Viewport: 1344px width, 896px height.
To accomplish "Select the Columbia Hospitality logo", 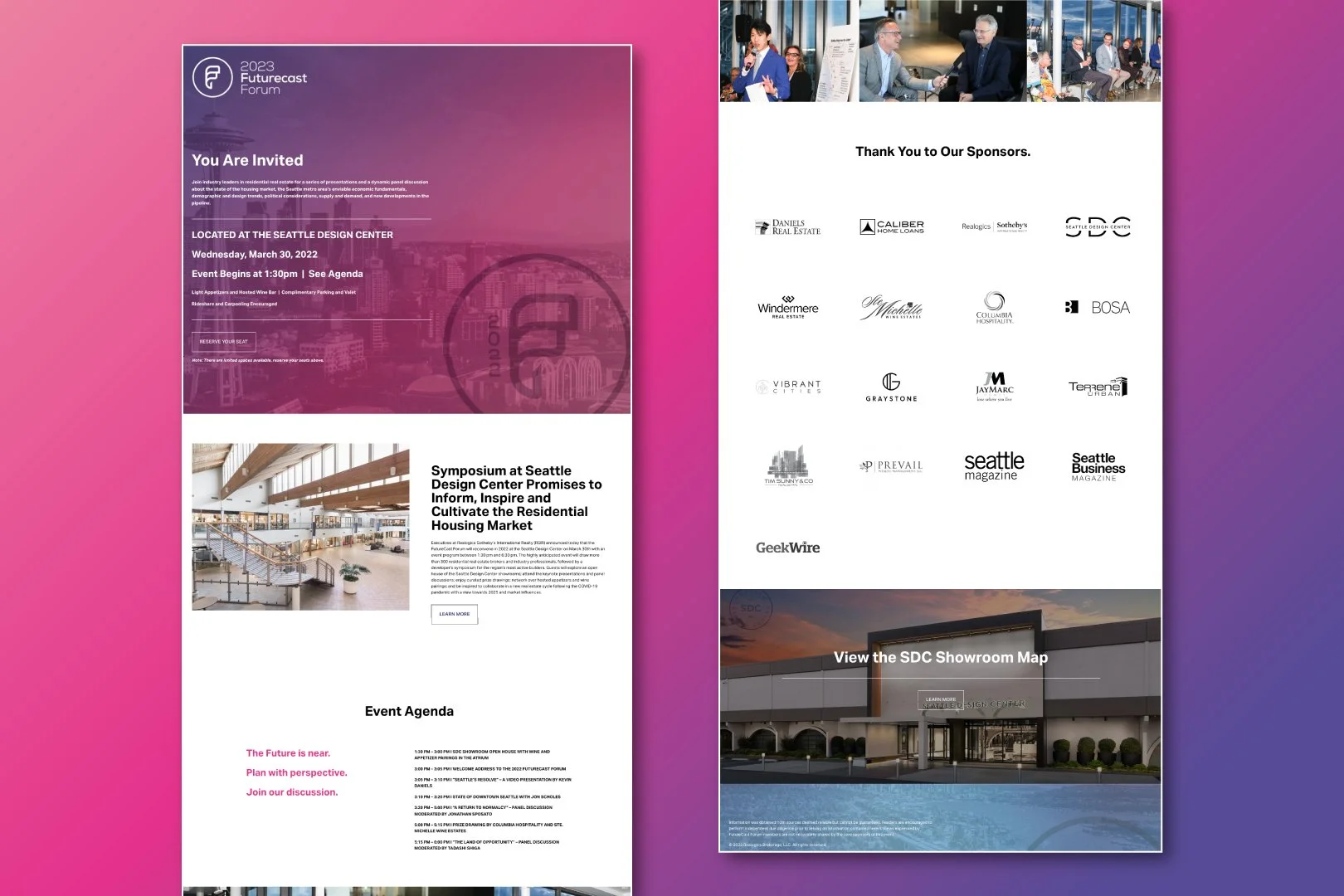I will click(x=994, y=307).
